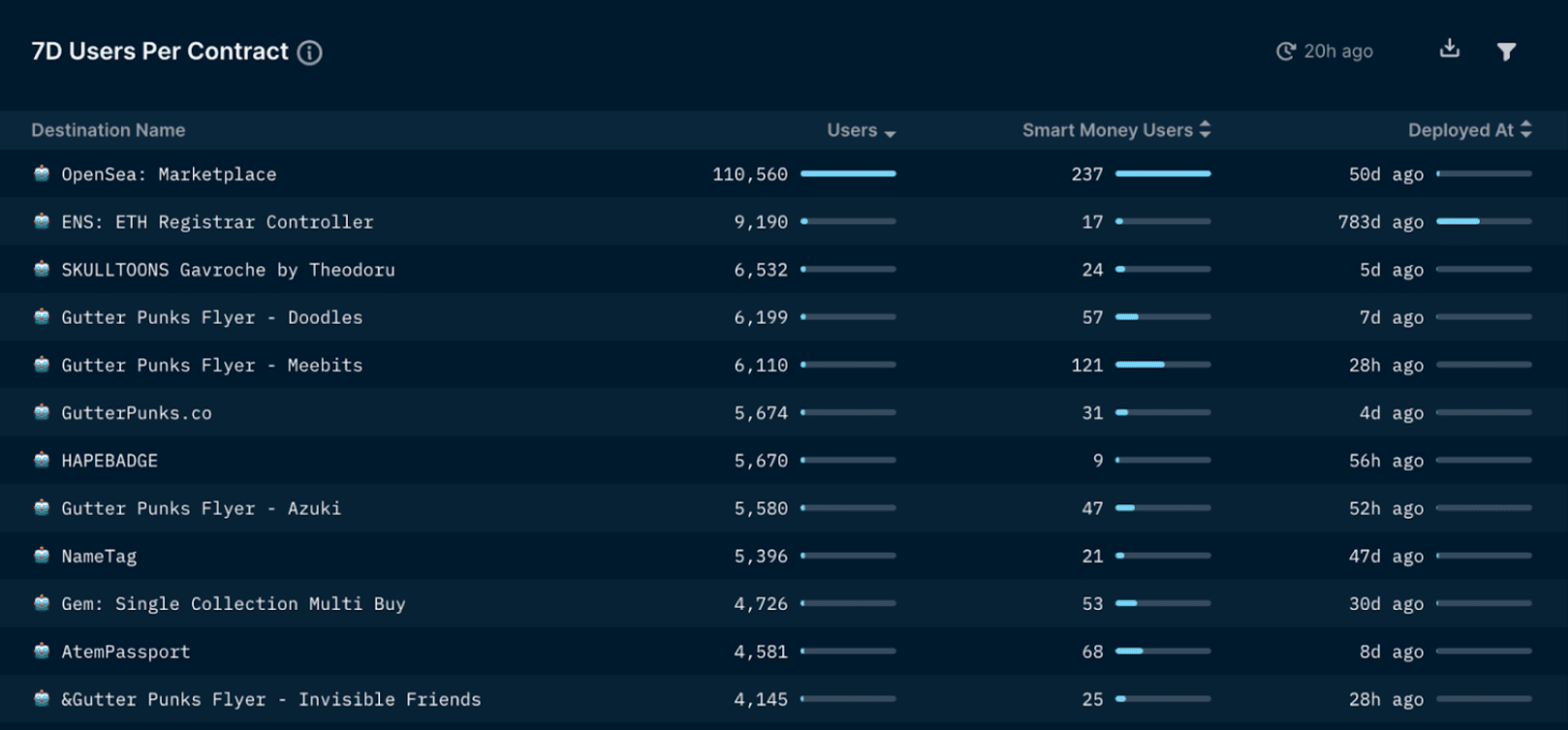The height and width of the screenshot is (730, 1568).
Task: Sort by the Deployed At column header
Action: point(1469,130)
